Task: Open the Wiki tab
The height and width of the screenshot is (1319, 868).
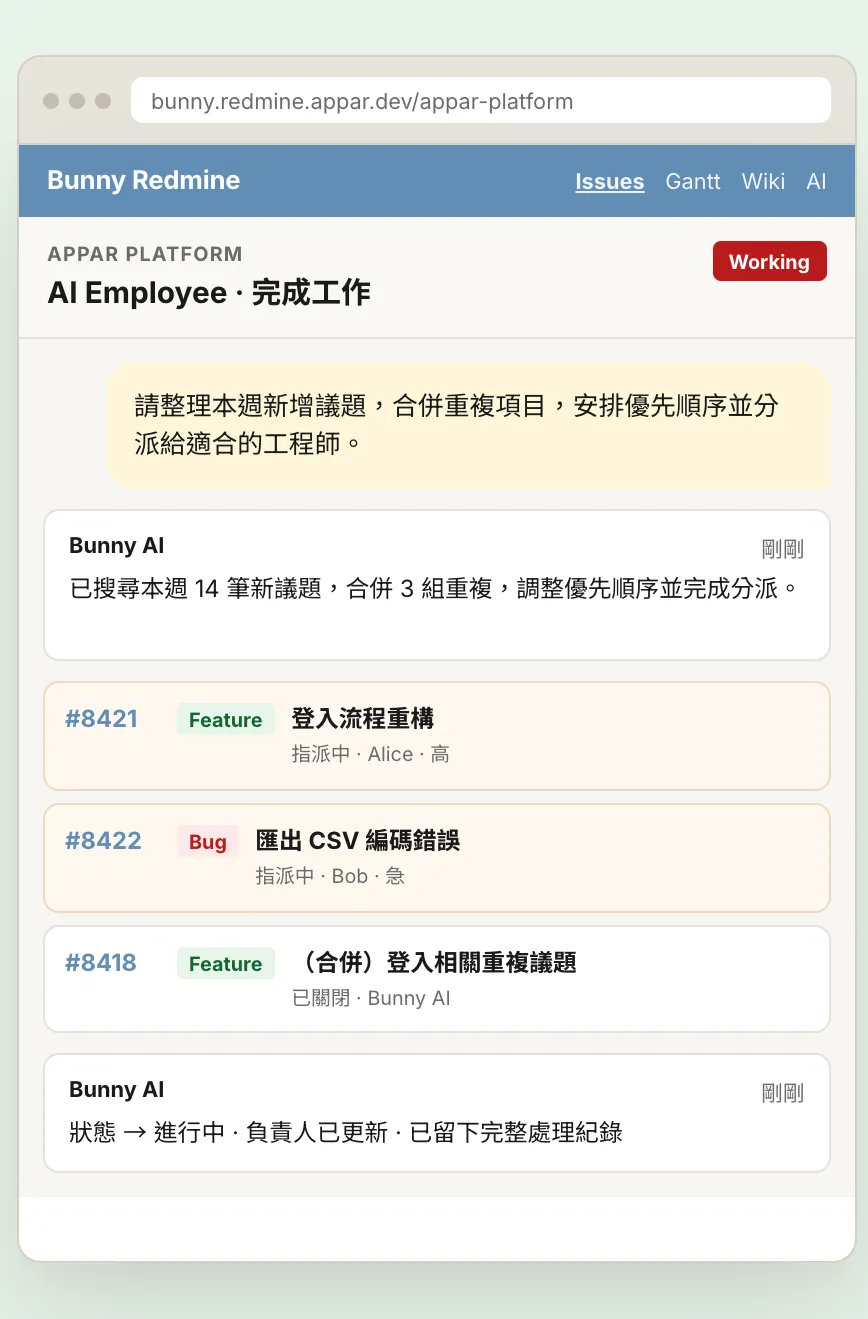Action: (x=763, y=181)
